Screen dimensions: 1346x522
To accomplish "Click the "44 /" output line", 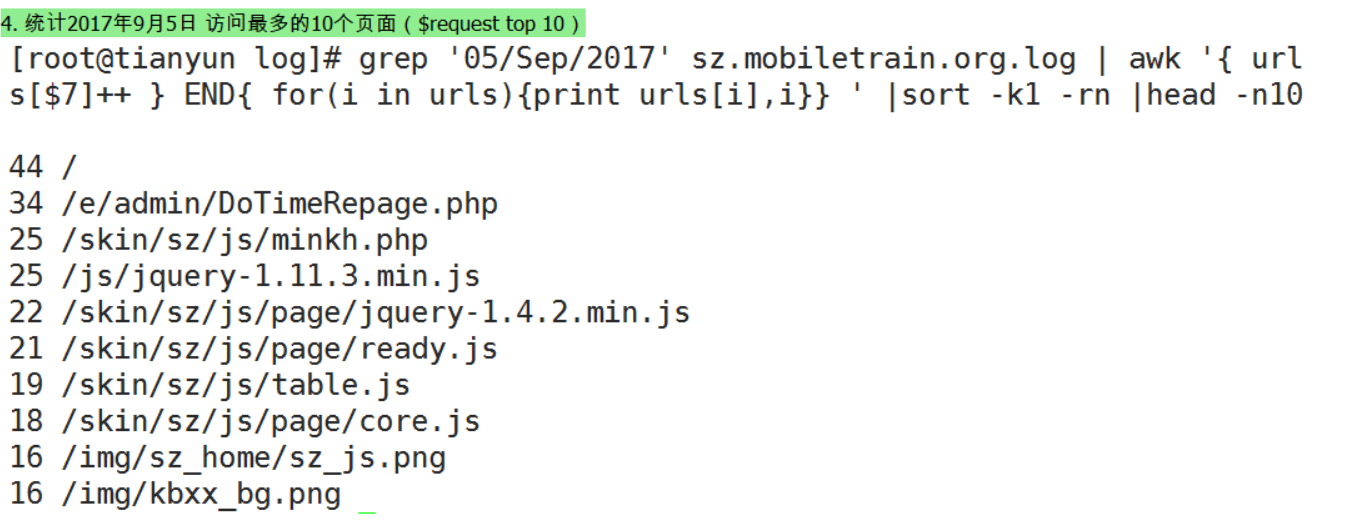I will coord(43,167).
